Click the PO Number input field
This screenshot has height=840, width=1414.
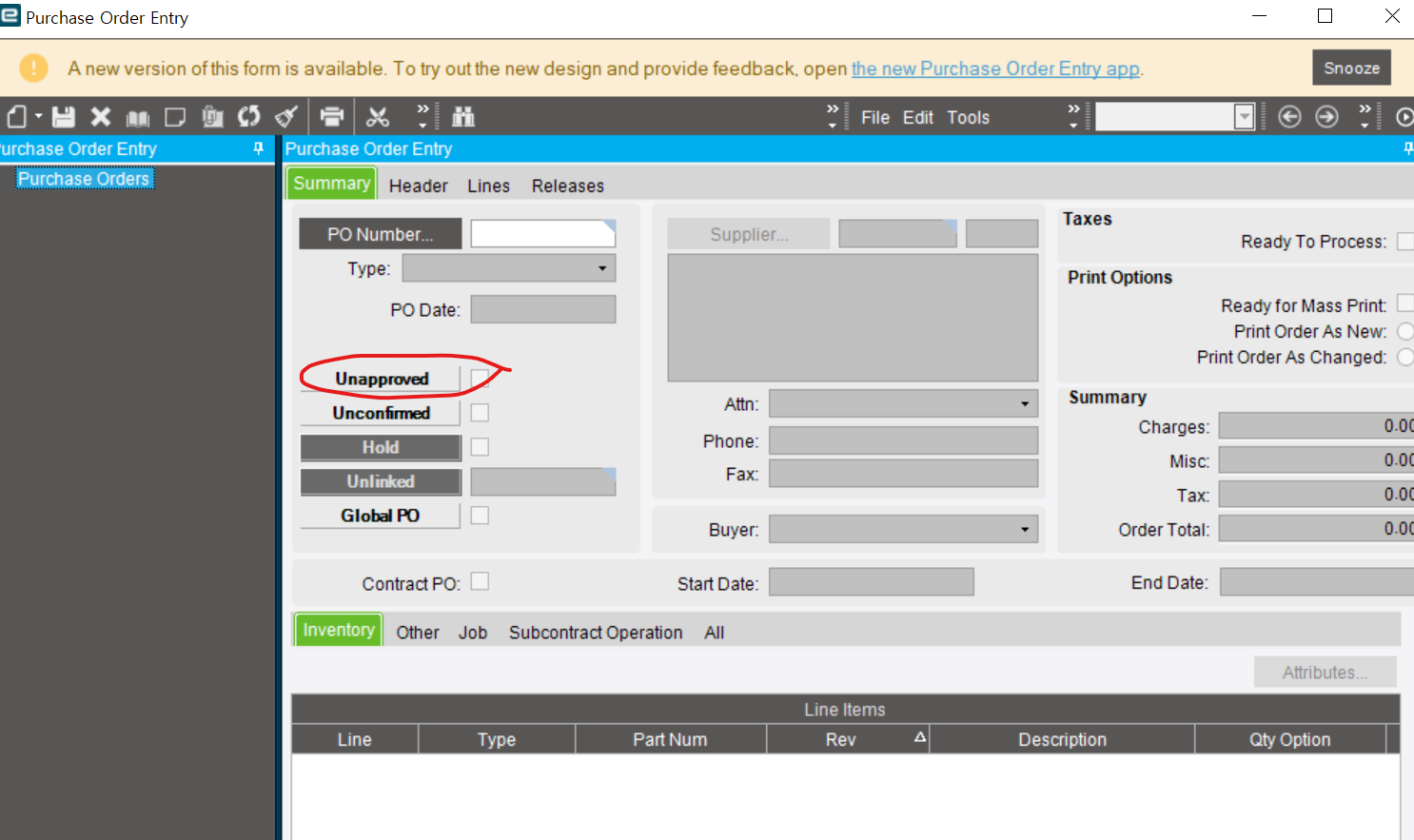pyautogui.click(x=543, y=234)
